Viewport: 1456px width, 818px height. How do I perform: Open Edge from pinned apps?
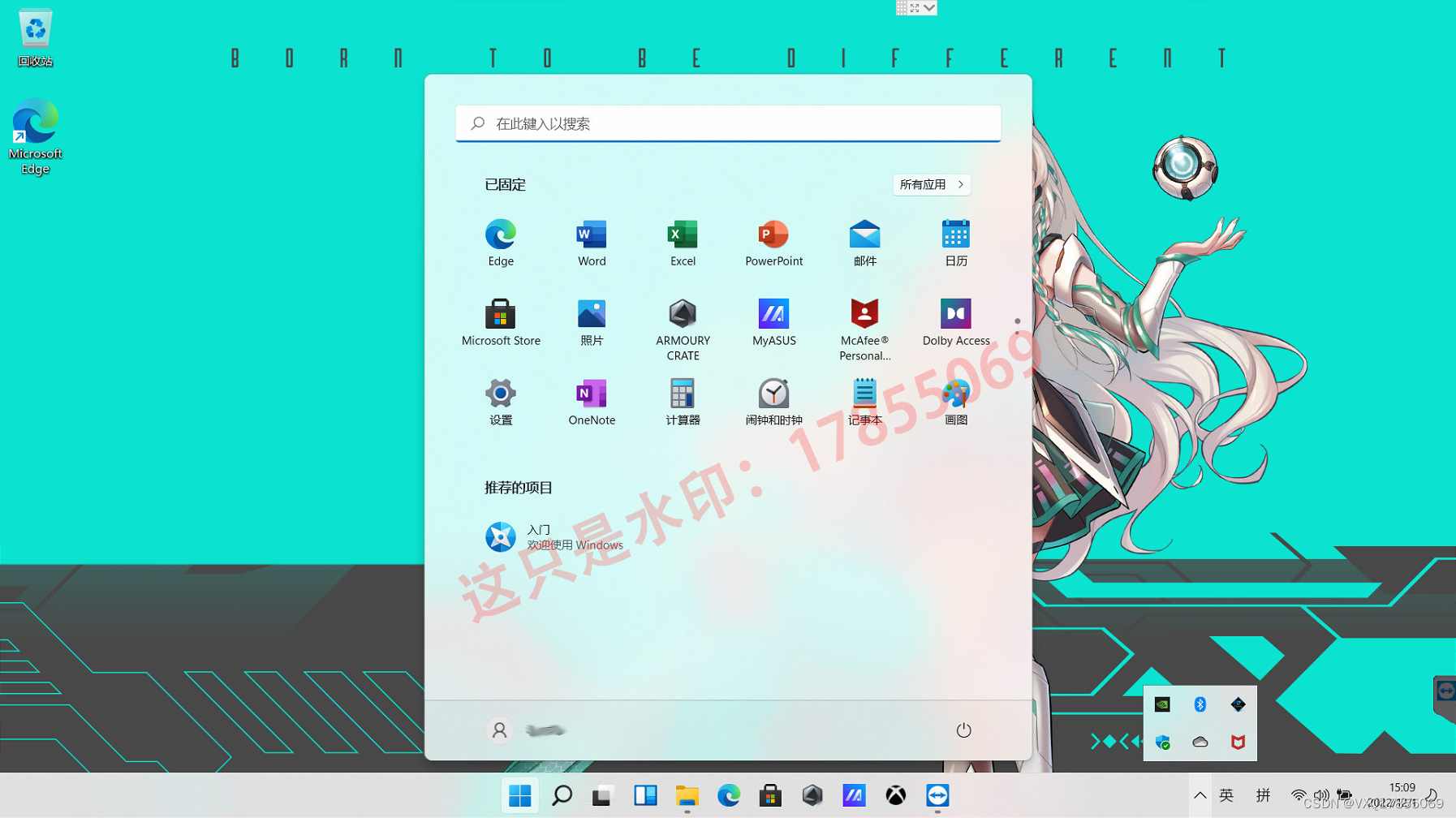click(501, 243)
